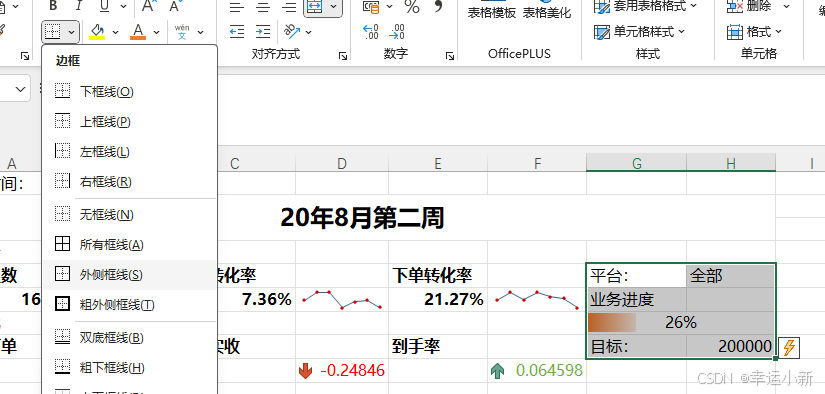Viewport: 825px width, 394px height.
Task: Select cell with value 200000
Action: [730, 346]
